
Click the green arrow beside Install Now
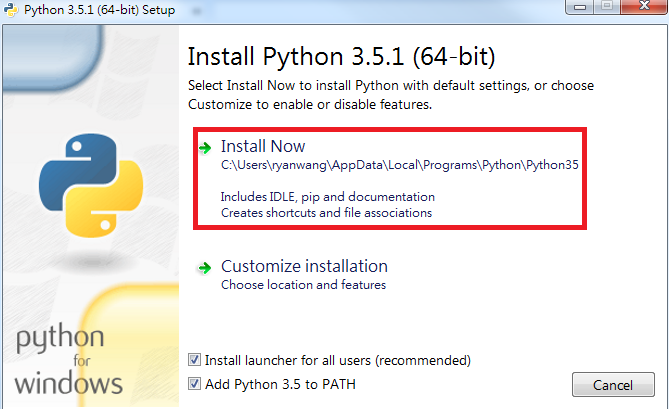point(205,148)
